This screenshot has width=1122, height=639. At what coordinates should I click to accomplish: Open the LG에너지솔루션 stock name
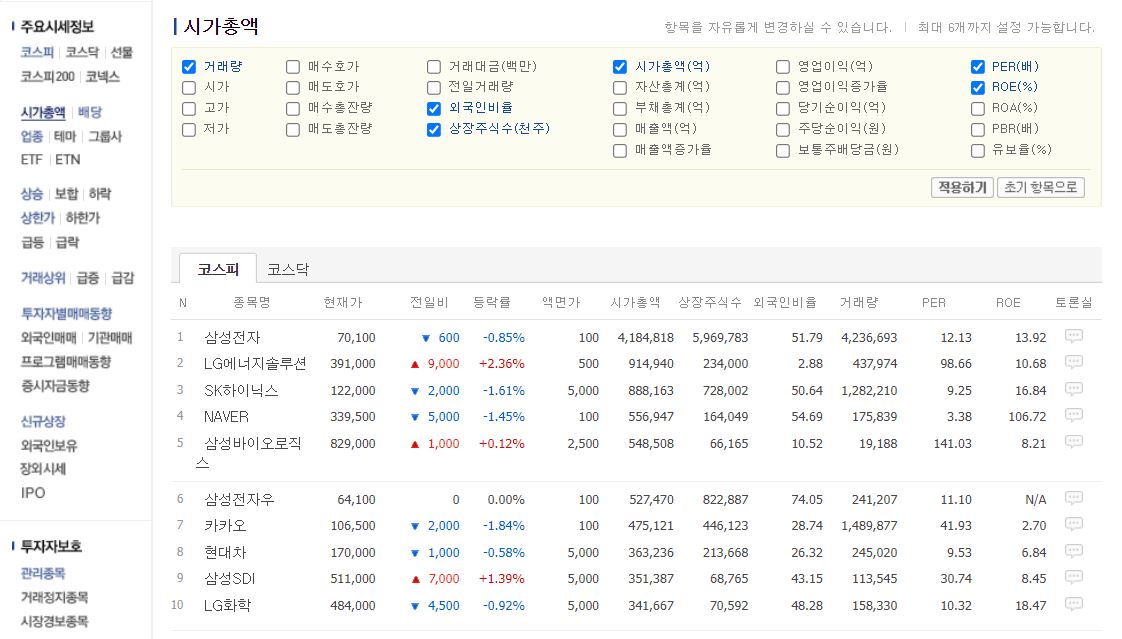coord(255,364)
